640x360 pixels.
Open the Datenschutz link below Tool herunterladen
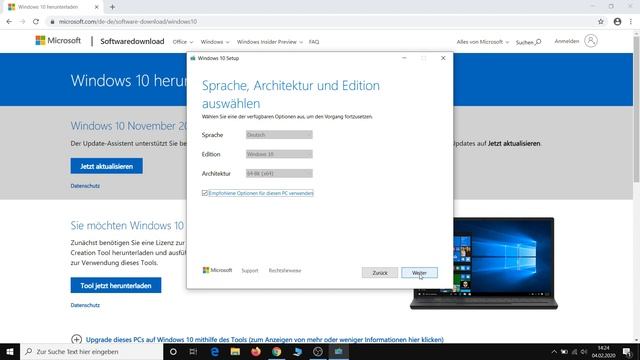pos(85,305)
